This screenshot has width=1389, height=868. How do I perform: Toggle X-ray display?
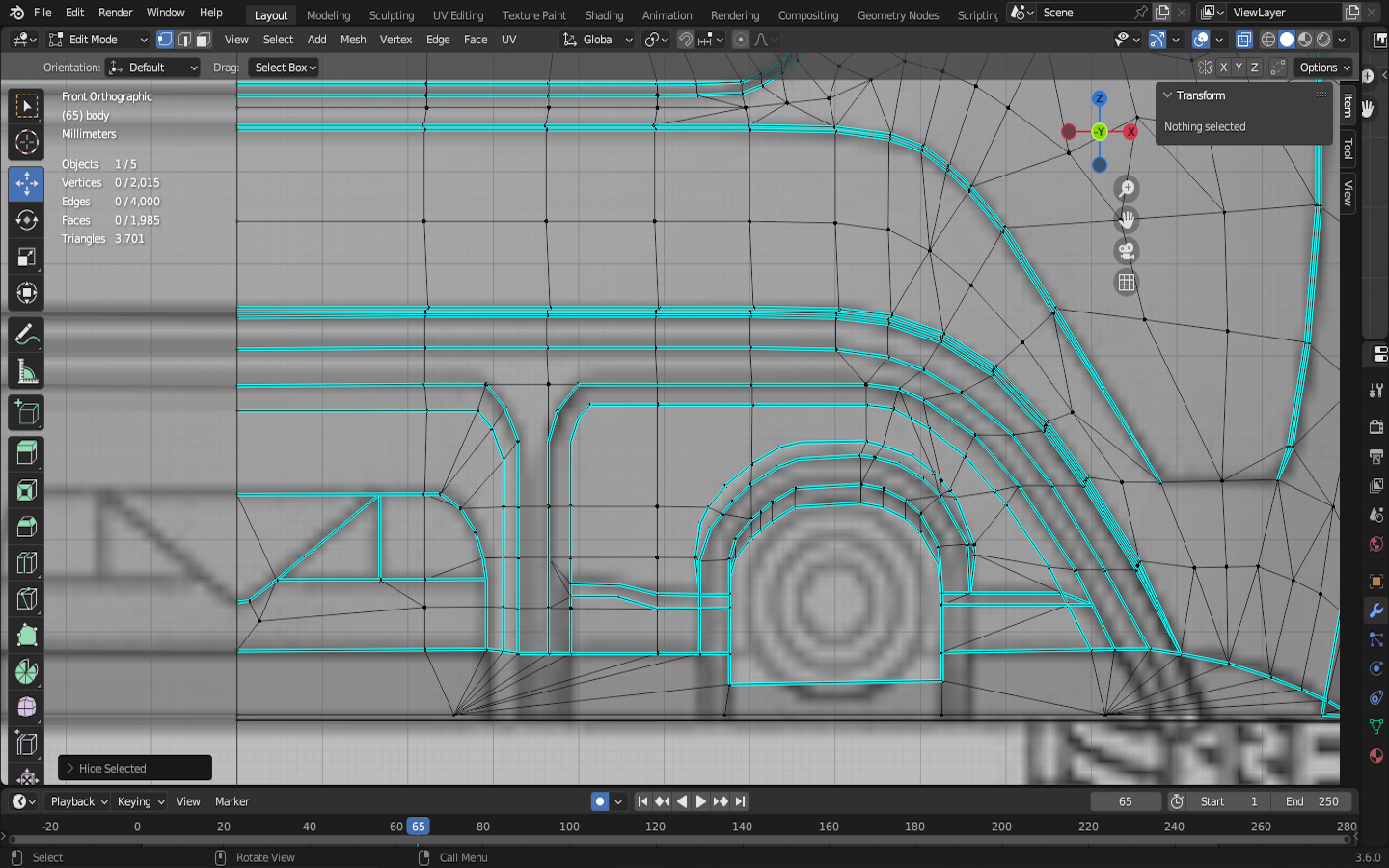pos(1244,40)
